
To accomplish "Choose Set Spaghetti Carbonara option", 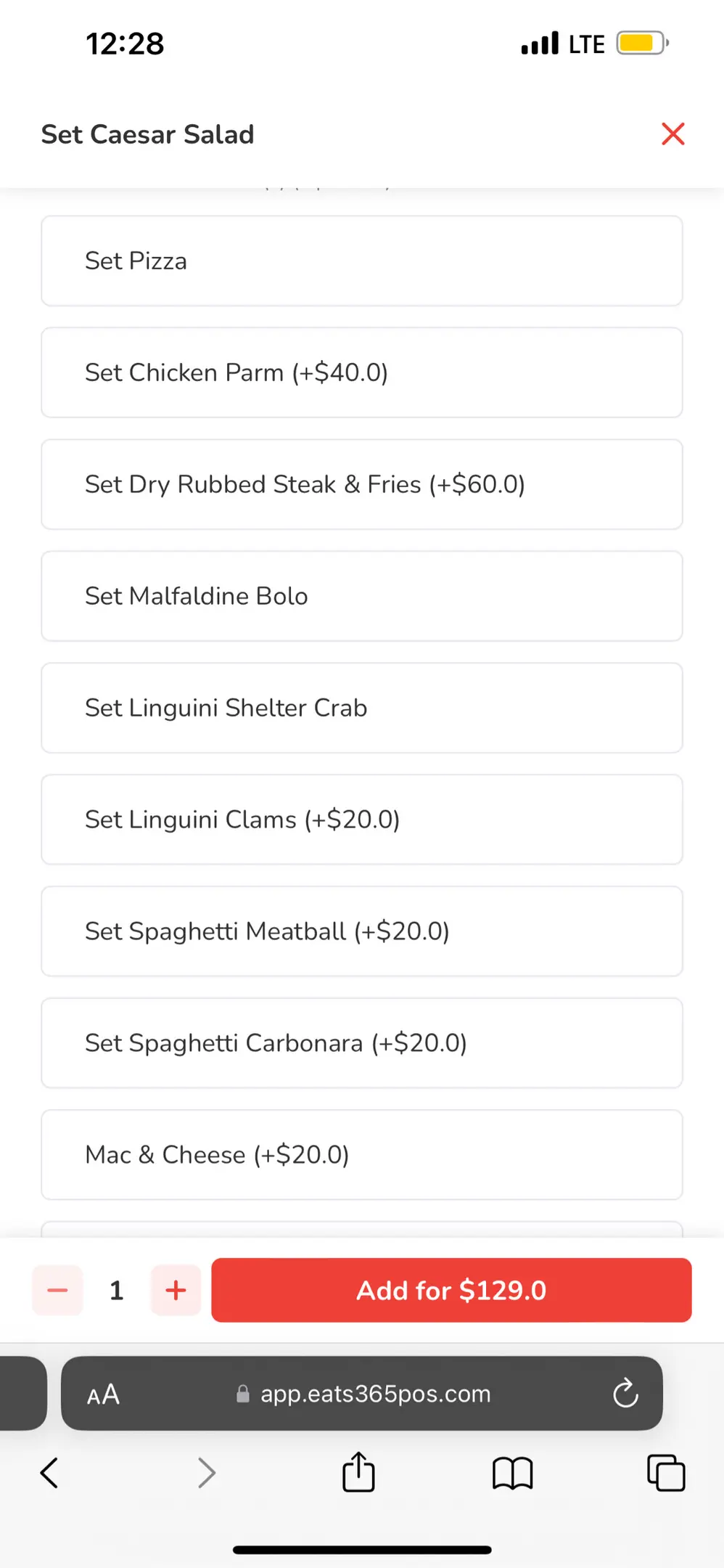I will click(361, 1043).
